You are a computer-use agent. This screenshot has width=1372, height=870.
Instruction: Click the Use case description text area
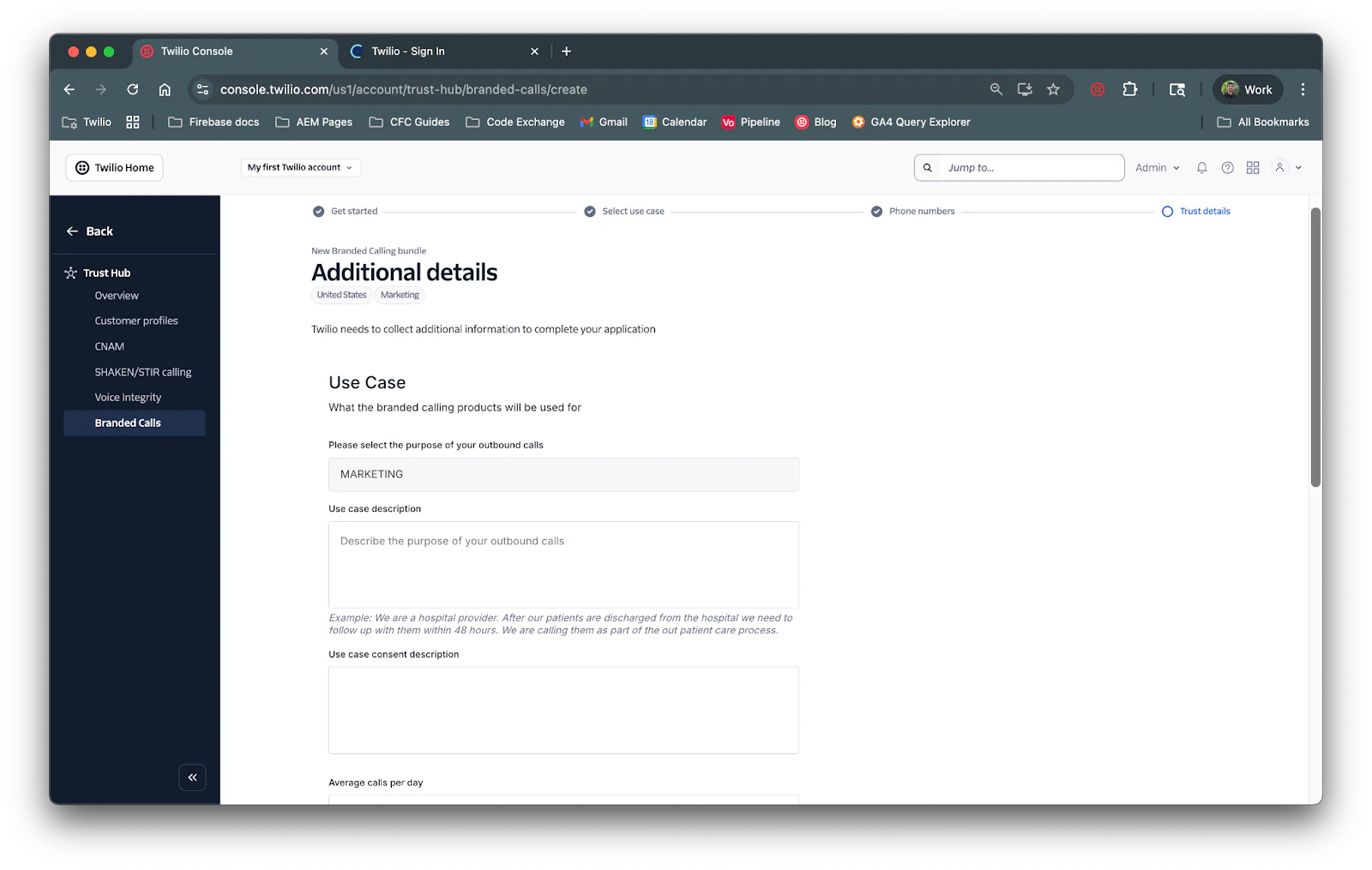(563, 564)
